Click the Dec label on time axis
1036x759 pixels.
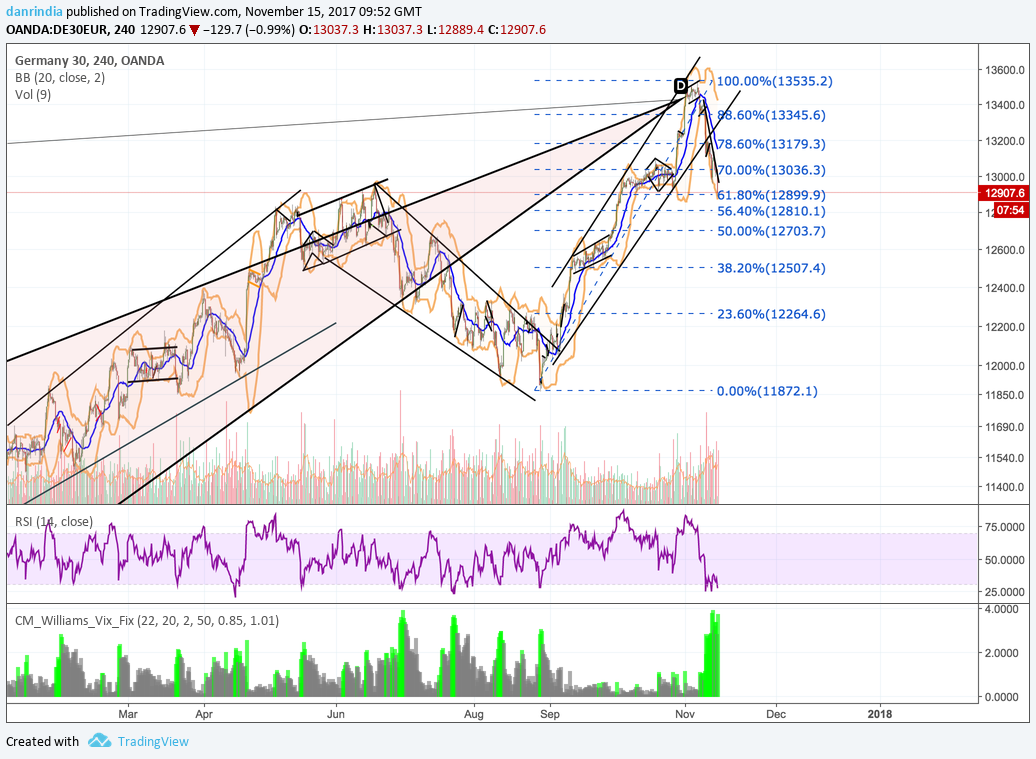pyautogui.click(x=776, y=714)
